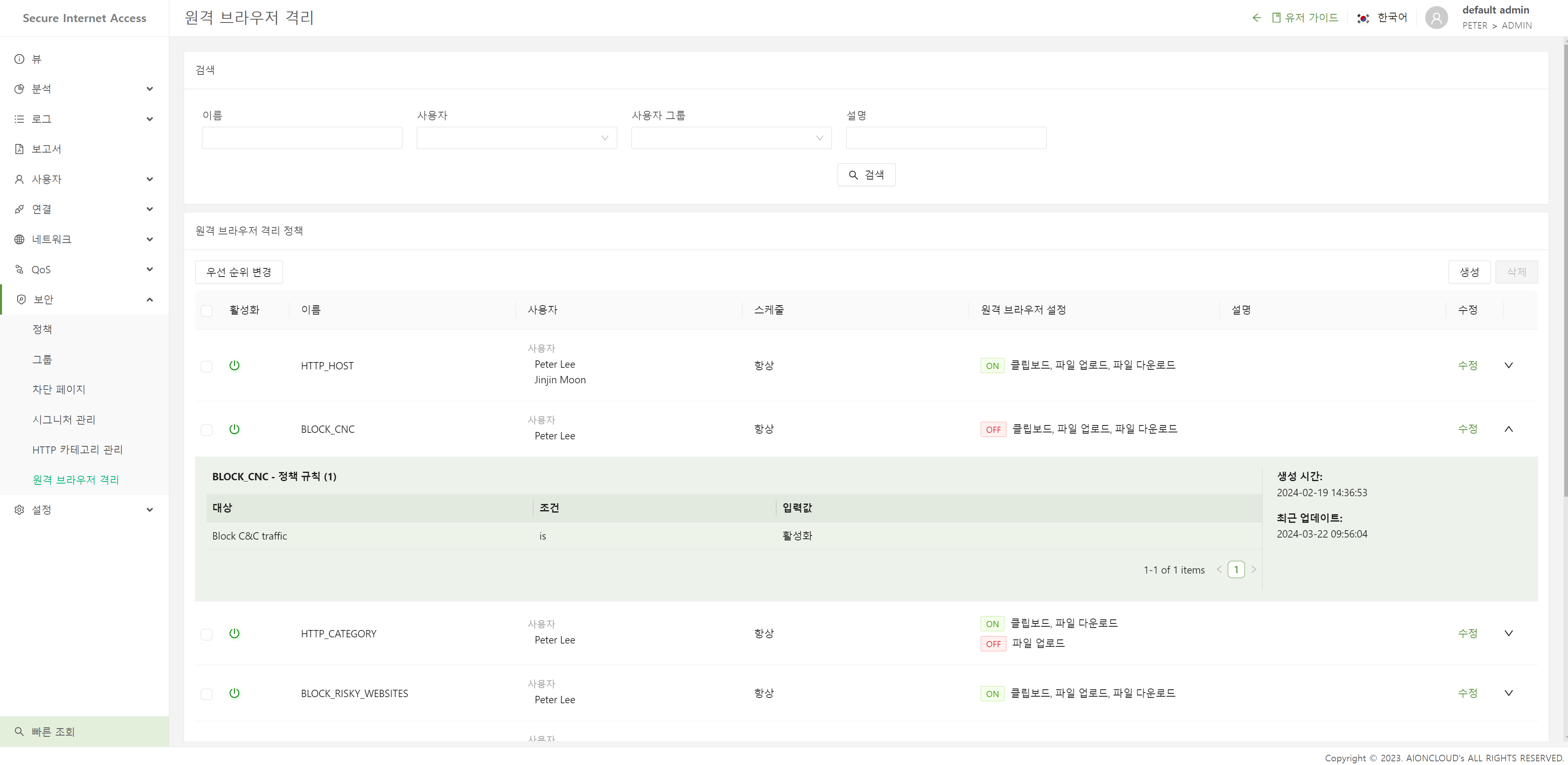1568x765 pixels.
Task: Check the BLOCK_CNC row checkbox
Action: pyautogui.click(x=207, y=430)
